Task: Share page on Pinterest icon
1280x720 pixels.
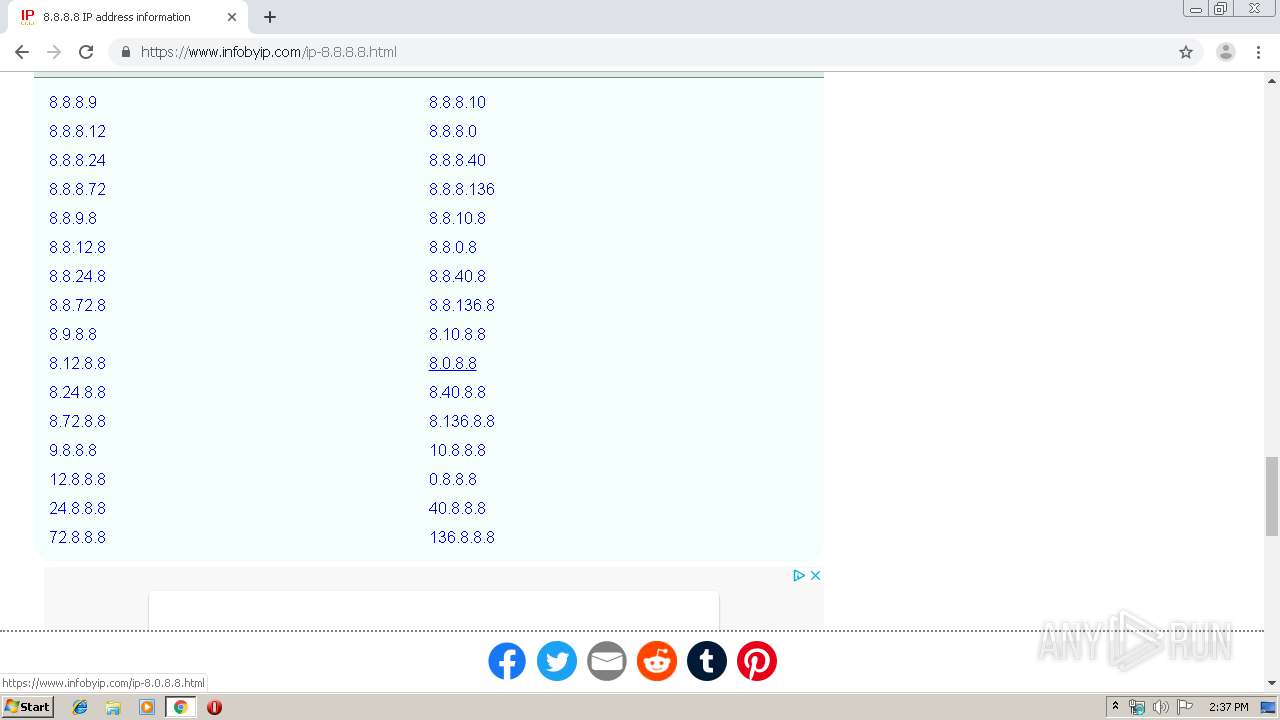Action: (x=757, y=661)
